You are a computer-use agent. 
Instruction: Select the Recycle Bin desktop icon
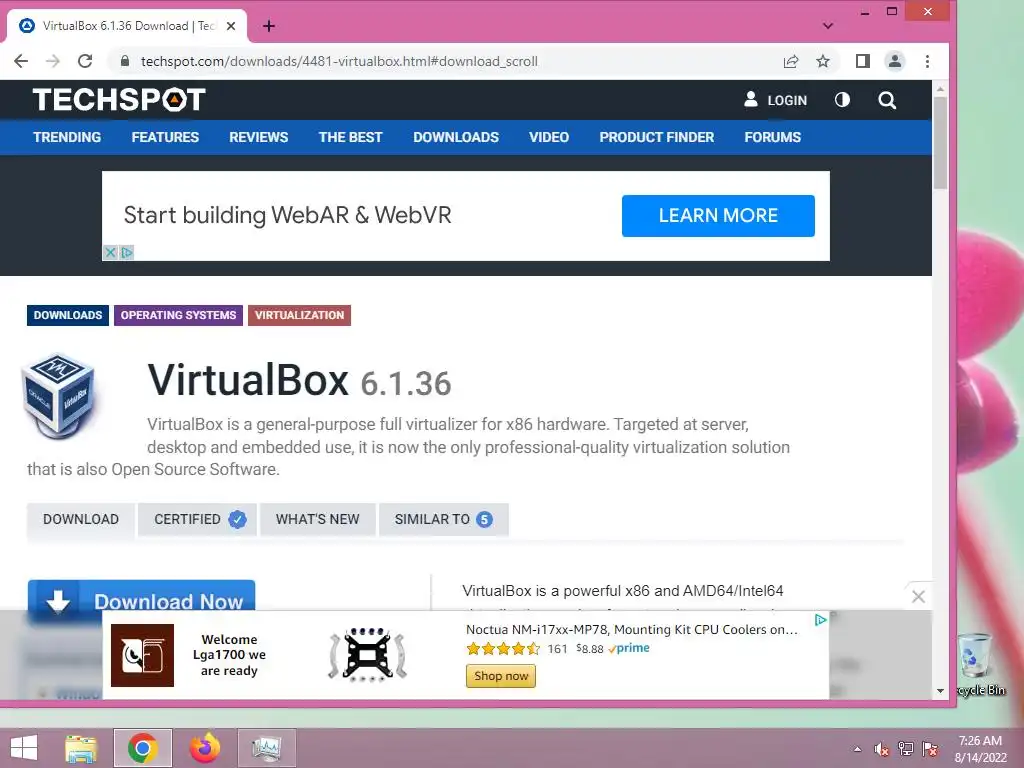(980, 664)
